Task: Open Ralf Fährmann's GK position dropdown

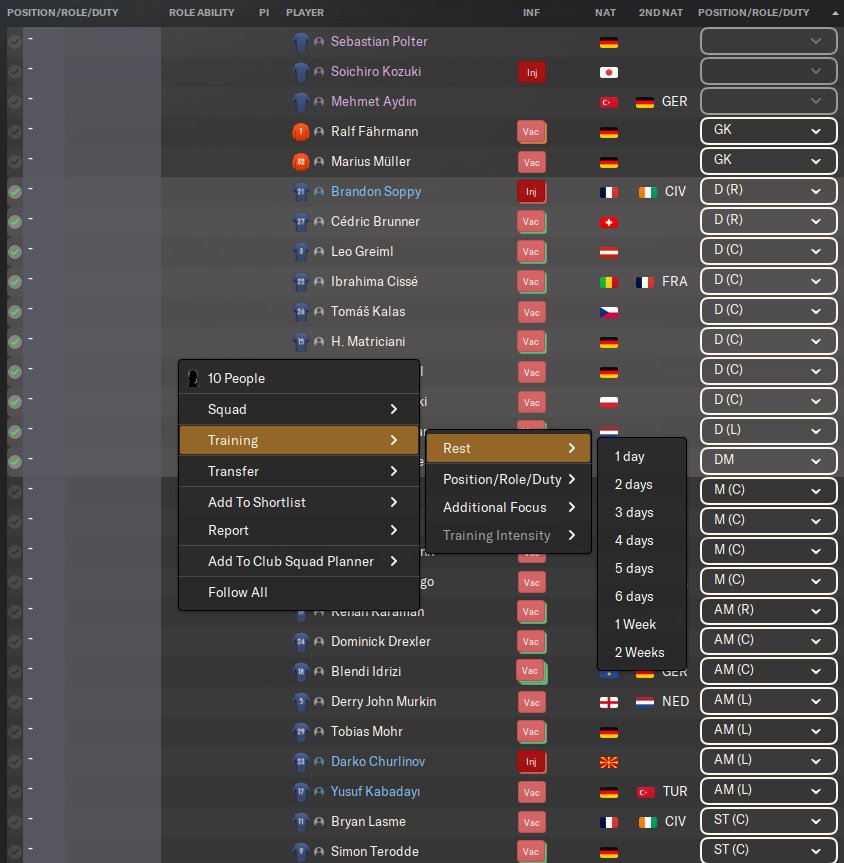Action: pyautogui.click(x=768, y=132)
